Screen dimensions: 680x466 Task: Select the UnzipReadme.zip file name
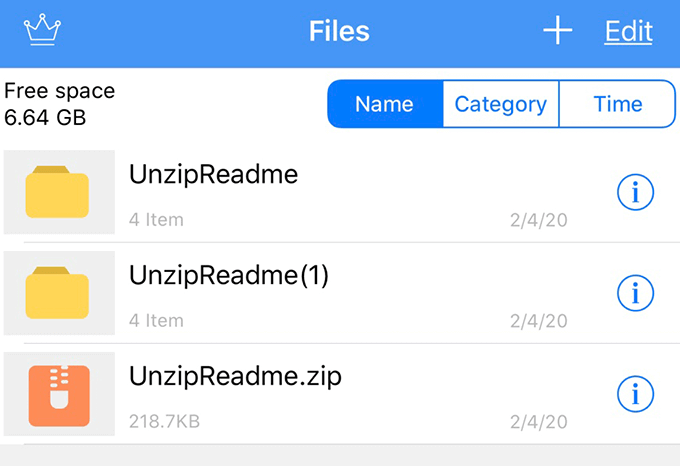coord(236,377)
